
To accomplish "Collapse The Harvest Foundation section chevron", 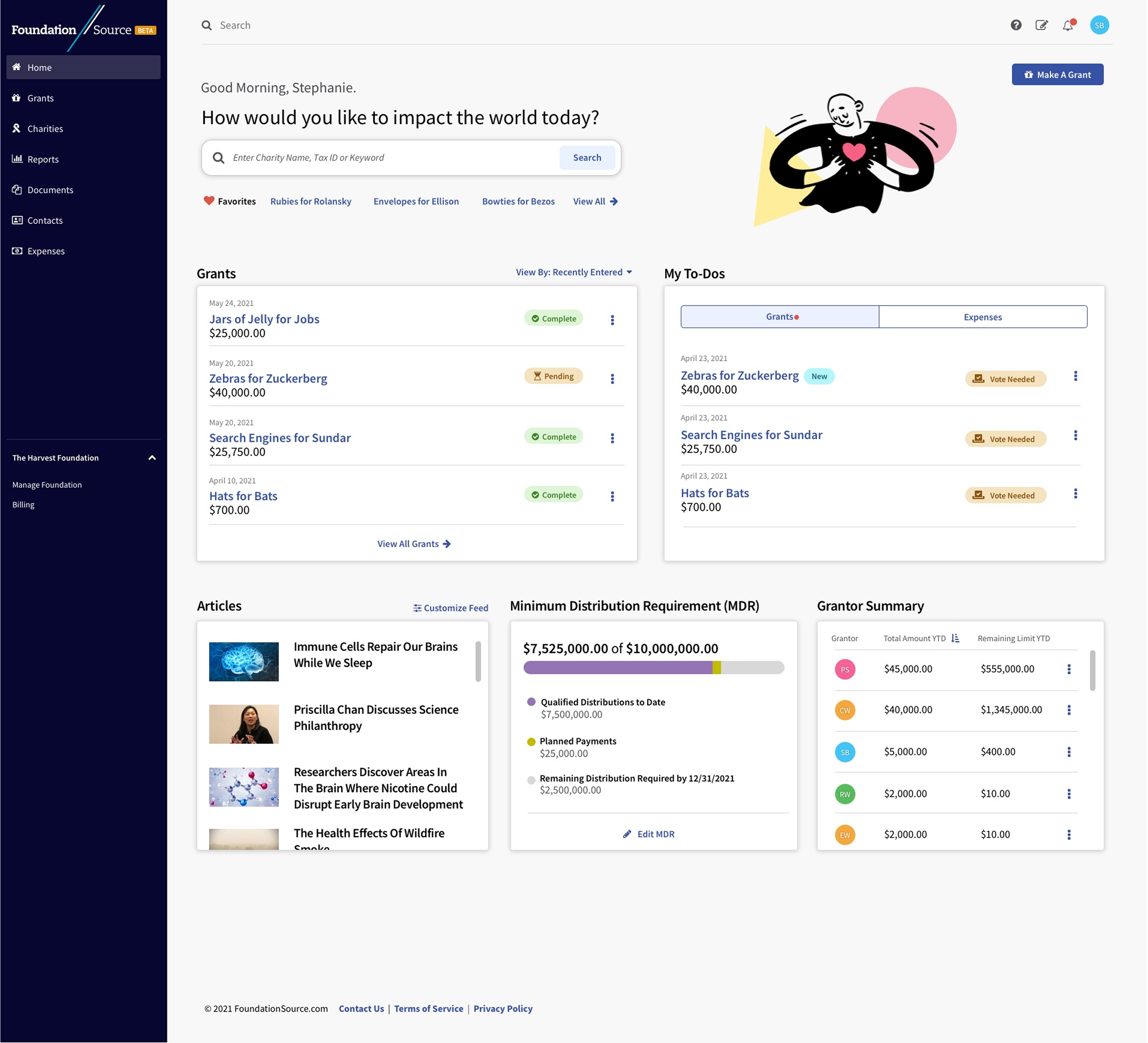I will pos(152,458).
